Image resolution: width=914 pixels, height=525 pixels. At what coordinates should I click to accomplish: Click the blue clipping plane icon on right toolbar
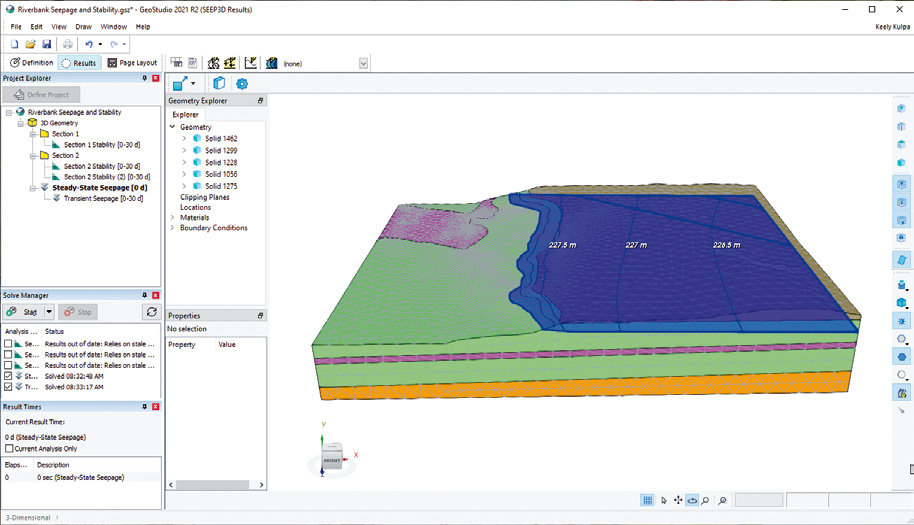click(902, 260)
